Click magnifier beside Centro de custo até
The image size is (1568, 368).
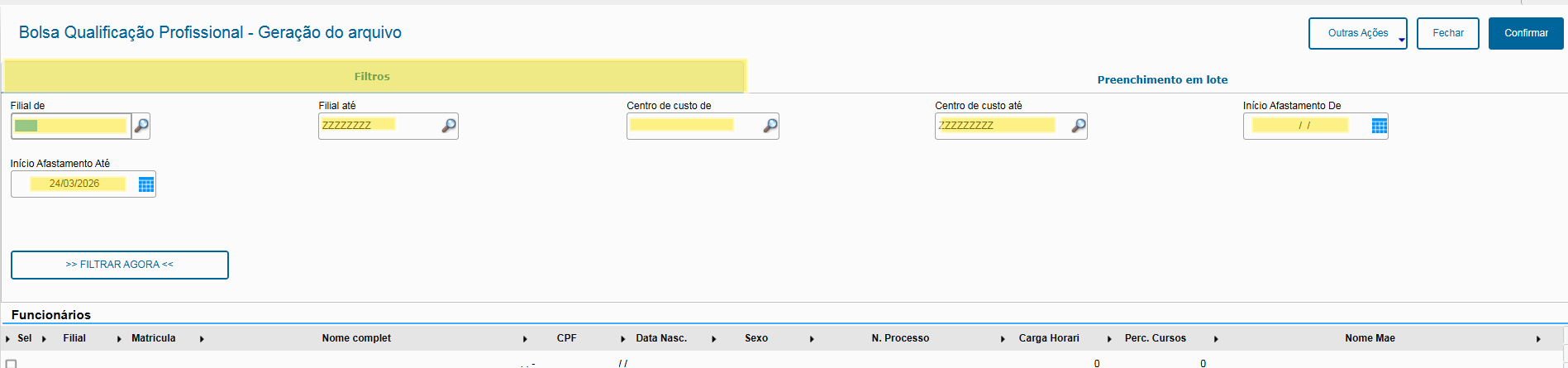point(1078,126)
